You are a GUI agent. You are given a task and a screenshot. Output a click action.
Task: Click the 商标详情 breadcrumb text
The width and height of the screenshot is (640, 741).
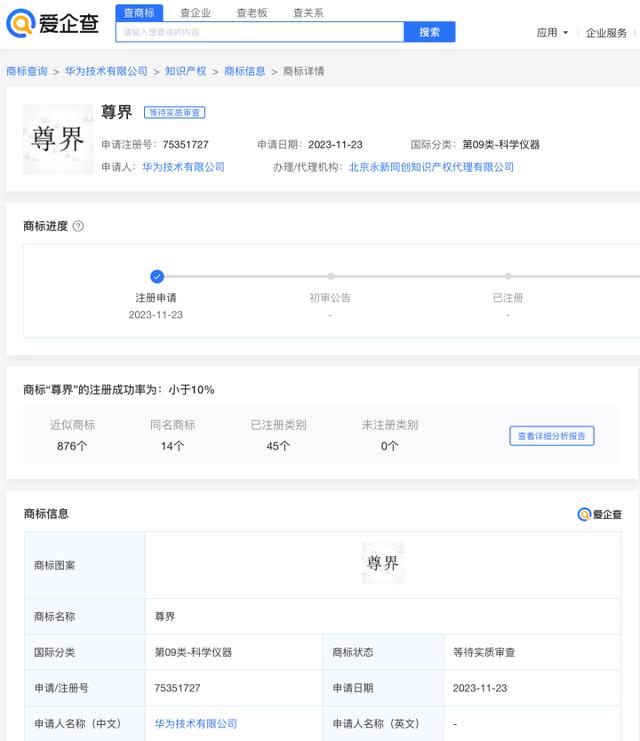(303, 71)
